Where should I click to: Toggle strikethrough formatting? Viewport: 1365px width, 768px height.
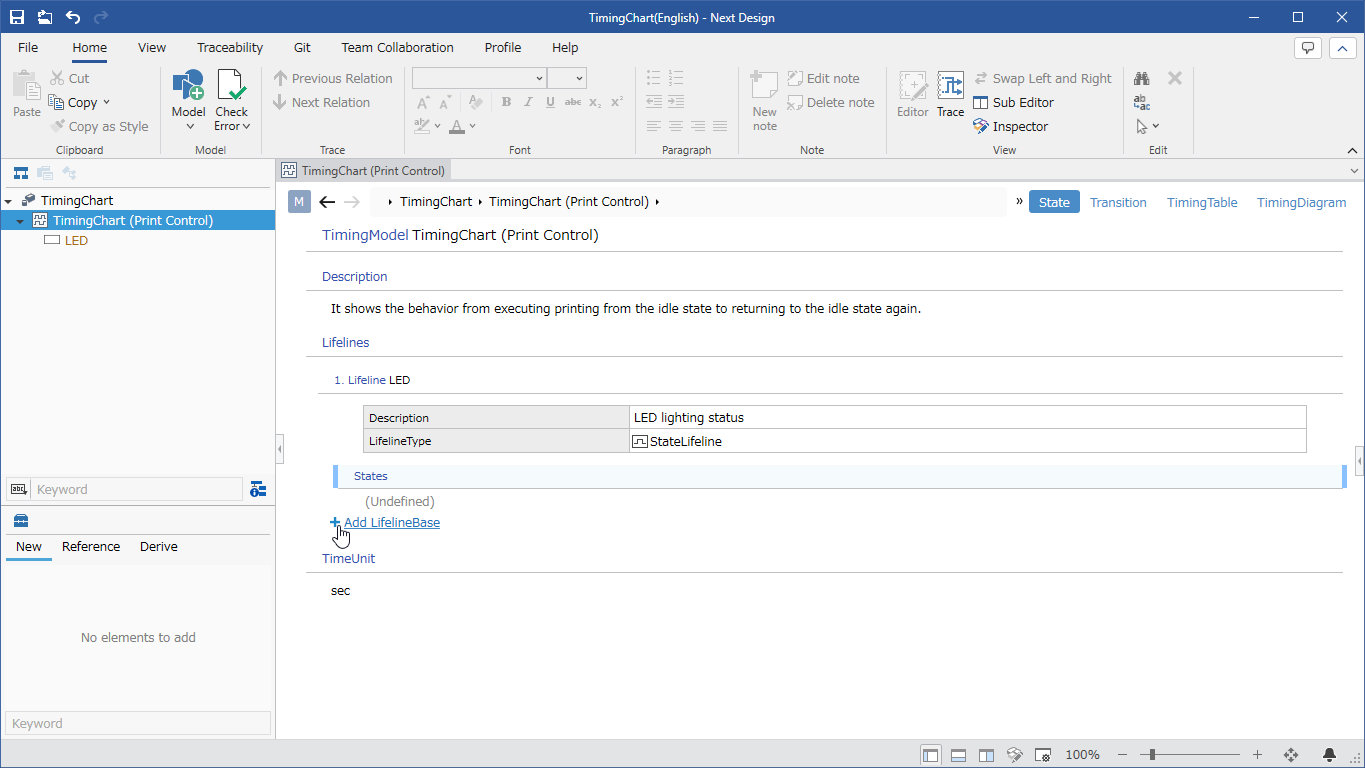573,102
